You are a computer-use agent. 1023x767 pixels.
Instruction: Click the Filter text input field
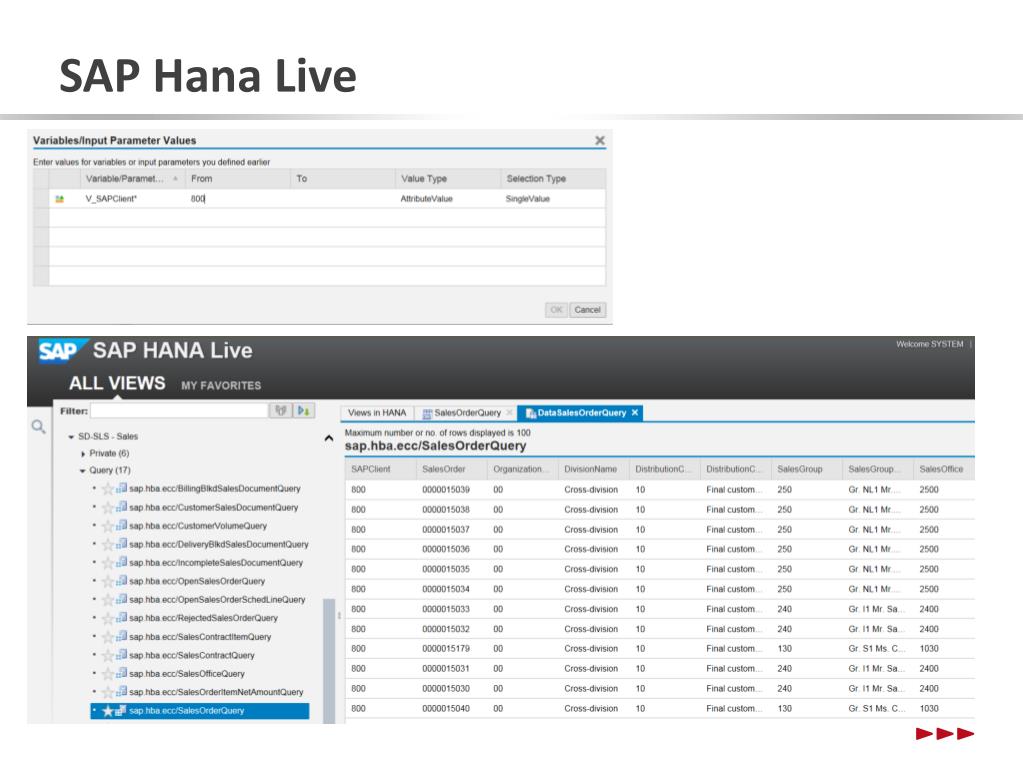click(x=179, y=411)
